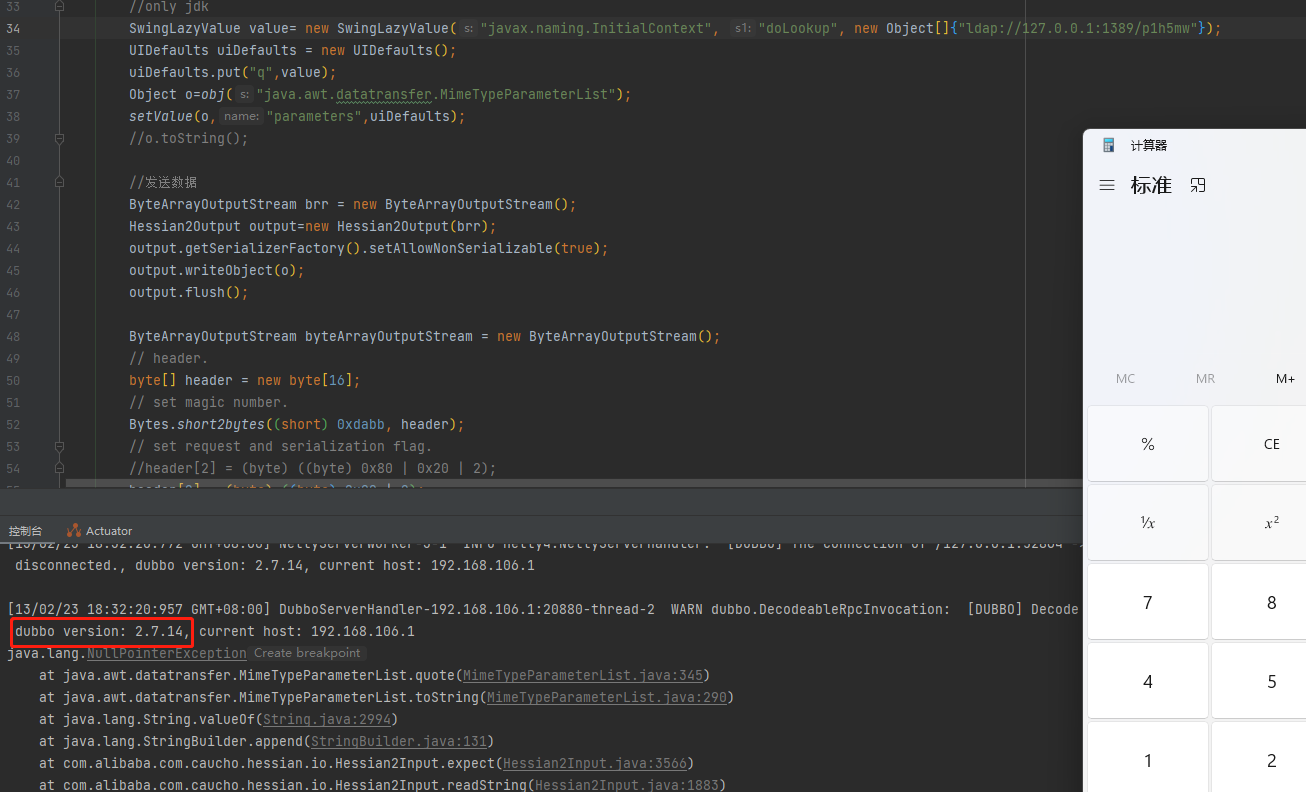
Task: Click the MC memory clear button
Action: point(1126,379)
